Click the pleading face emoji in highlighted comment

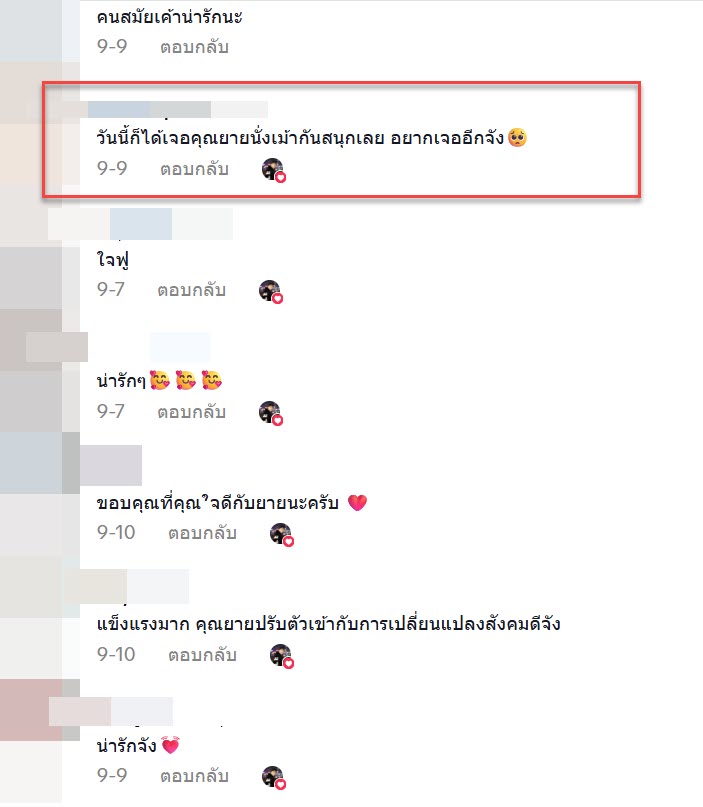[517, 138]
